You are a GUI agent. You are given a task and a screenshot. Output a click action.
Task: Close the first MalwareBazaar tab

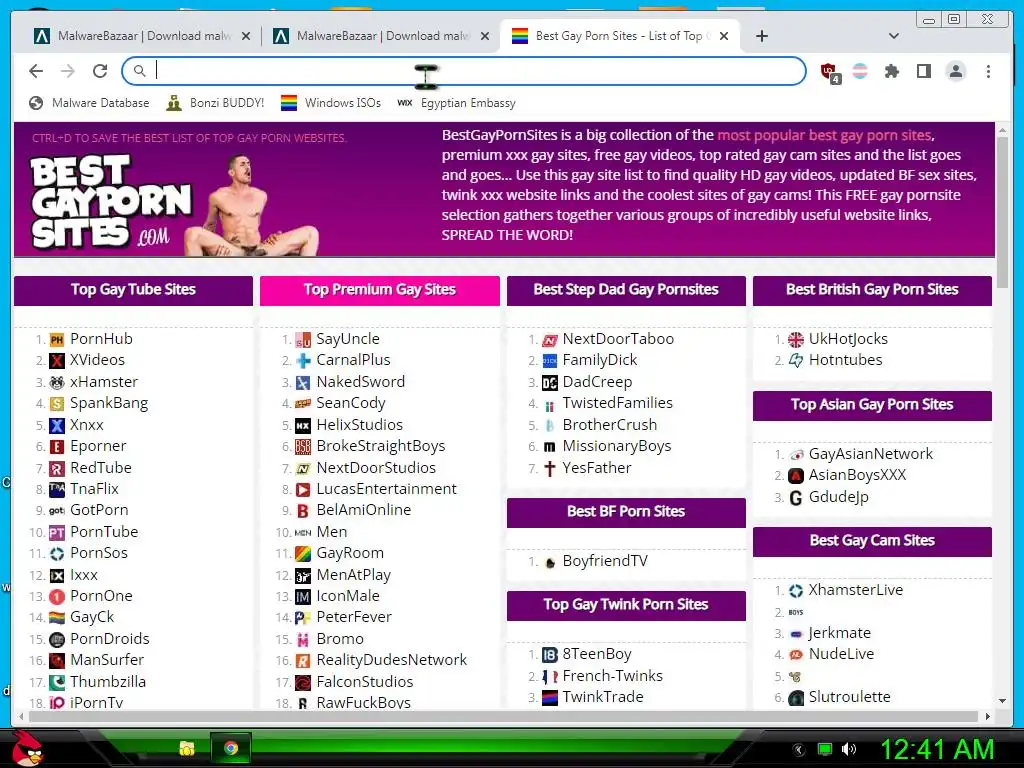click(246, 36)
